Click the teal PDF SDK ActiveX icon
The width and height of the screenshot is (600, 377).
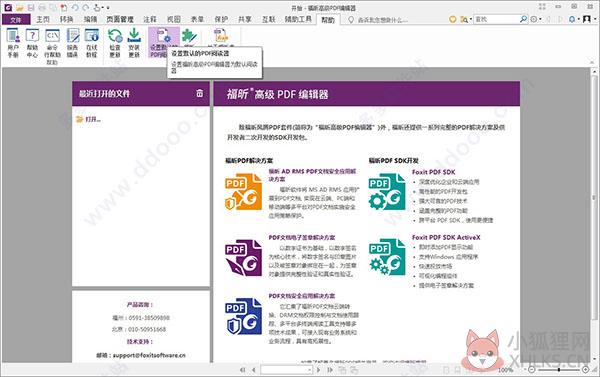click(387, 257)
